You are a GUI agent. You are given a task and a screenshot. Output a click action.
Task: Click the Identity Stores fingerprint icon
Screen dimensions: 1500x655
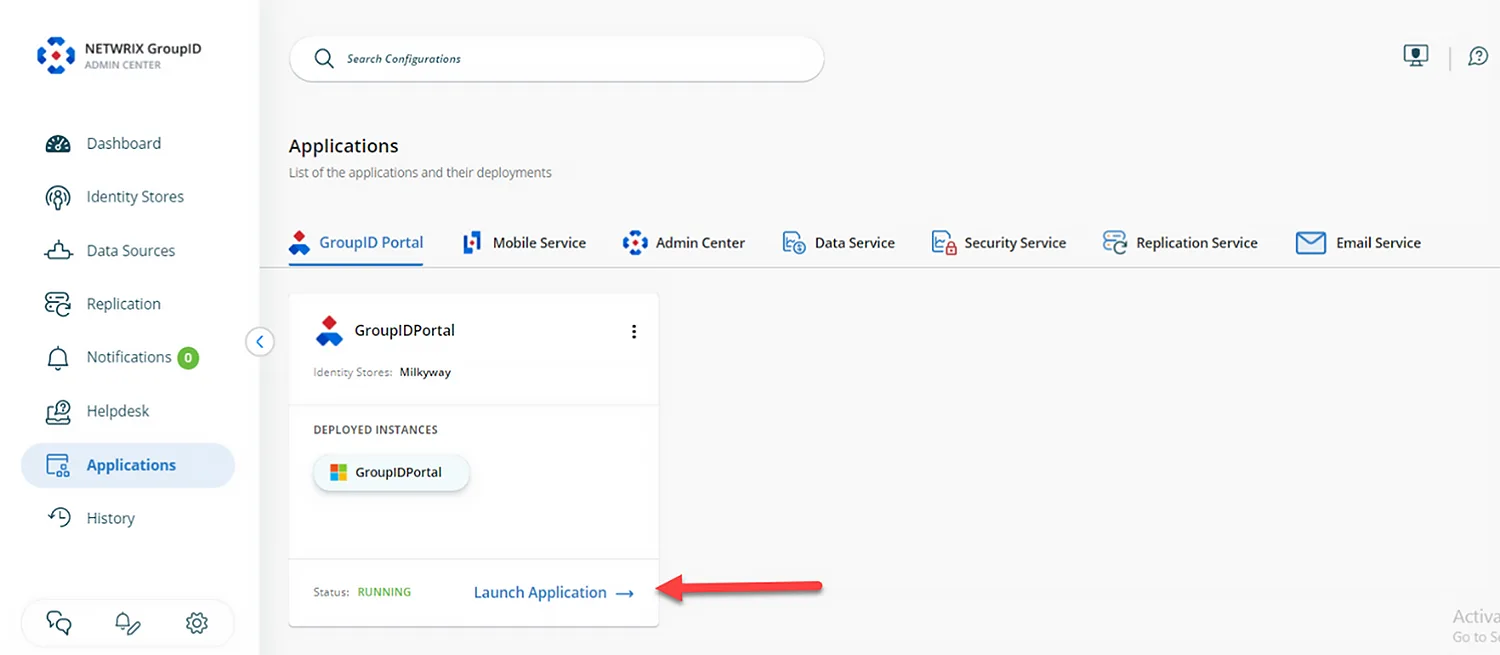tap(58, 197)
